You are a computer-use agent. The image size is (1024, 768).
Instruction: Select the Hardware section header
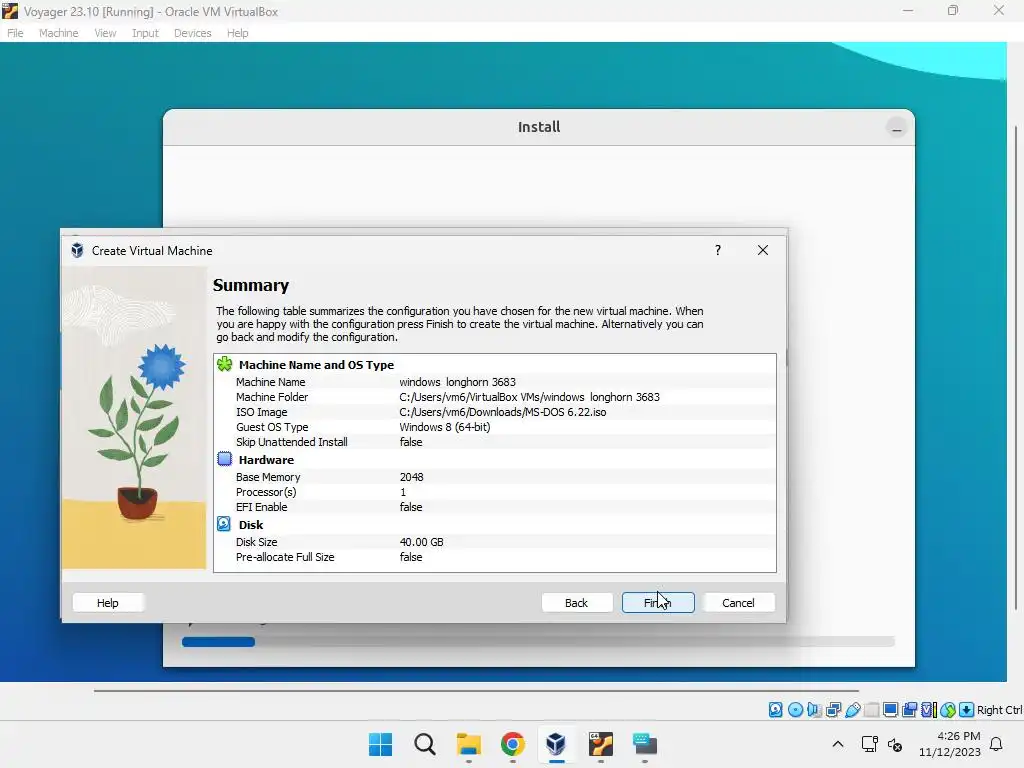click(x=266, y=460)
